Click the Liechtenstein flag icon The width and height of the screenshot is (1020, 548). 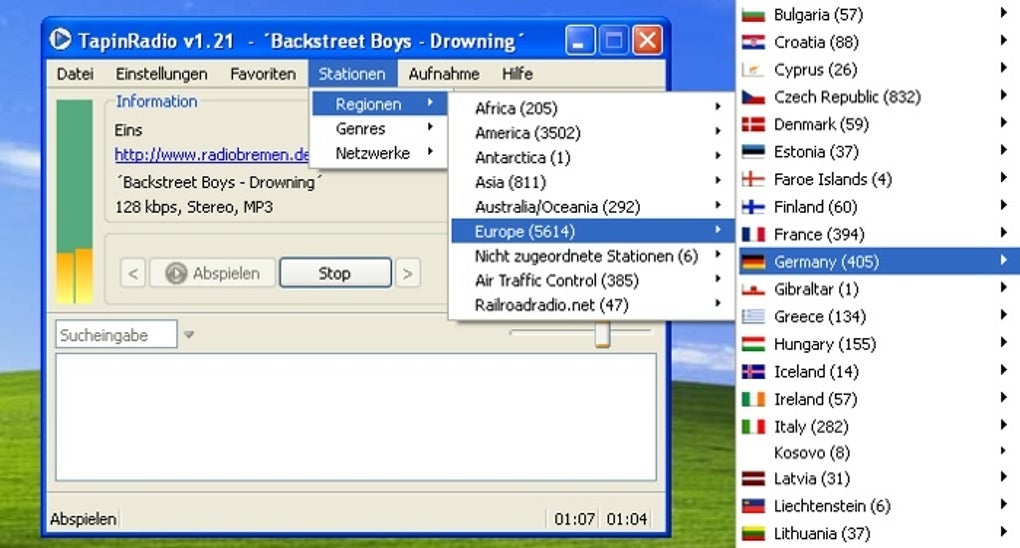tap(753, 506)
